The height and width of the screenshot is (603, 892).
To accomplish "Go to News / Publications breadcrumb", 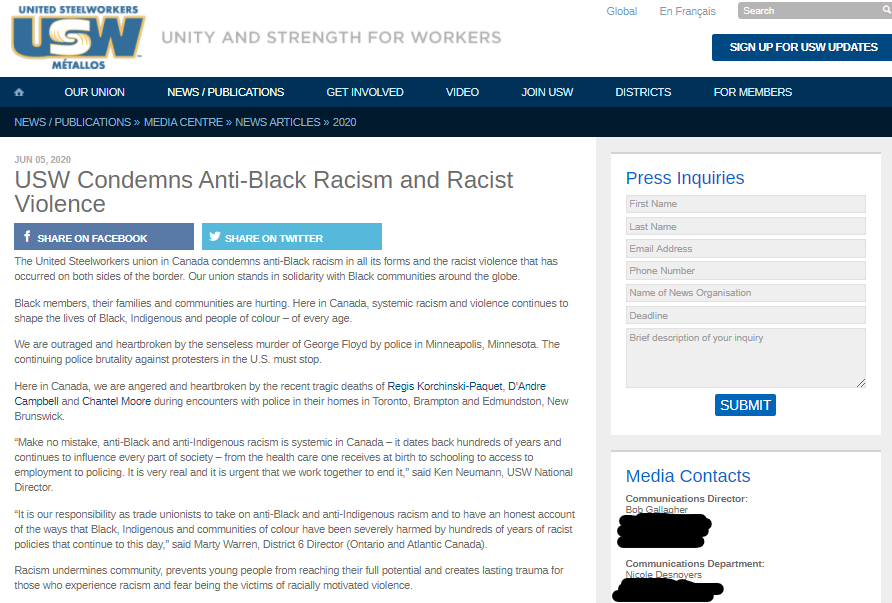I will point(72,122).
